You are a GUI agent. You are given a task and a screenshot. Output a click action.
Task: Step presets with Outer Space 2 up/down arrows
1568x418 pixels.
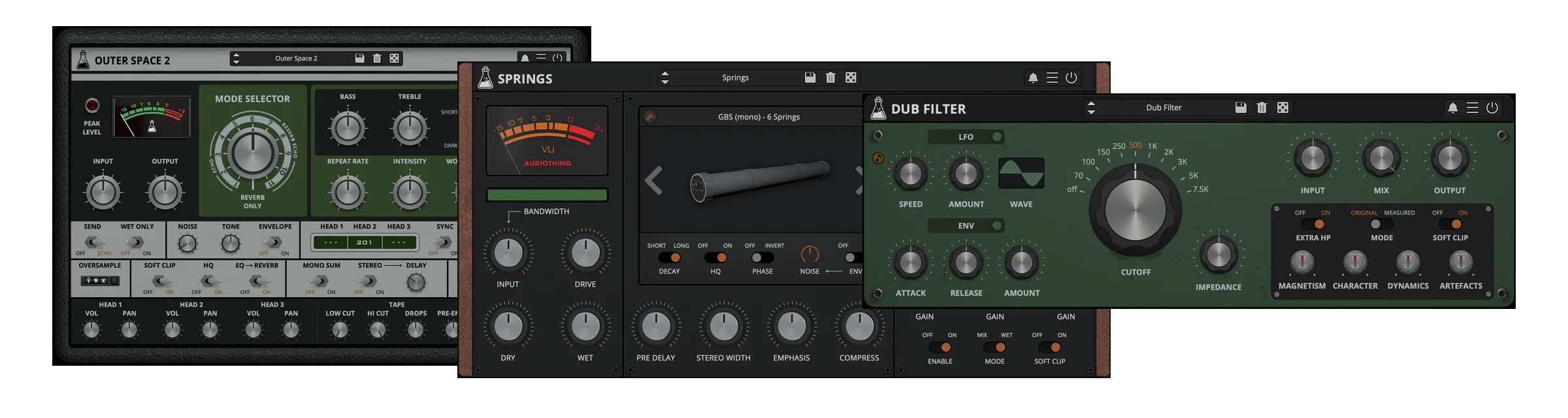[x=236, y=58]
